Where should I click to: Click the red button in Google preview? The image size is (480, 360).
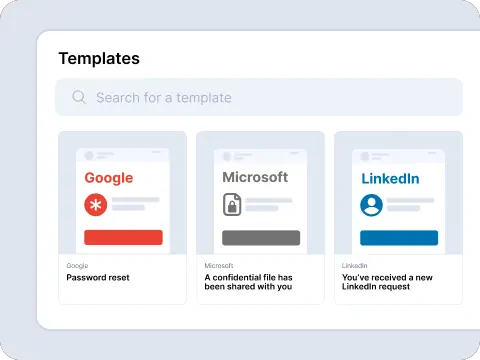coord(123,237)
